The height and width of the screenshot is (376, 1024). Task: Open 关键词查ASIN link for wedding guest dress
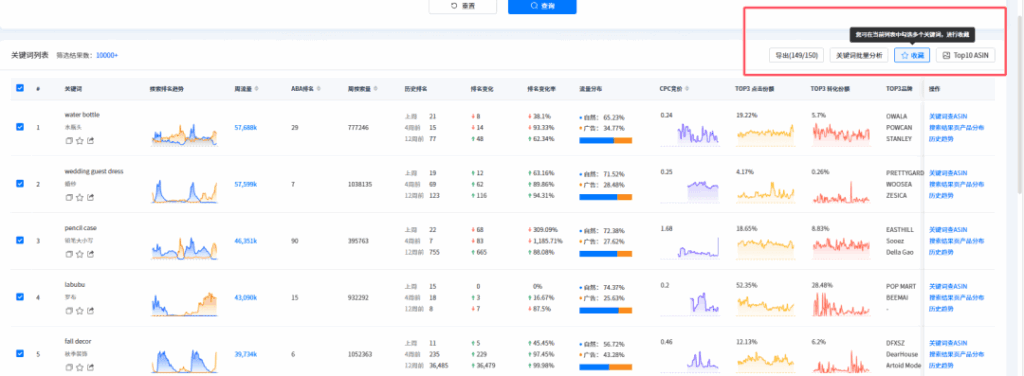[948, 172]
